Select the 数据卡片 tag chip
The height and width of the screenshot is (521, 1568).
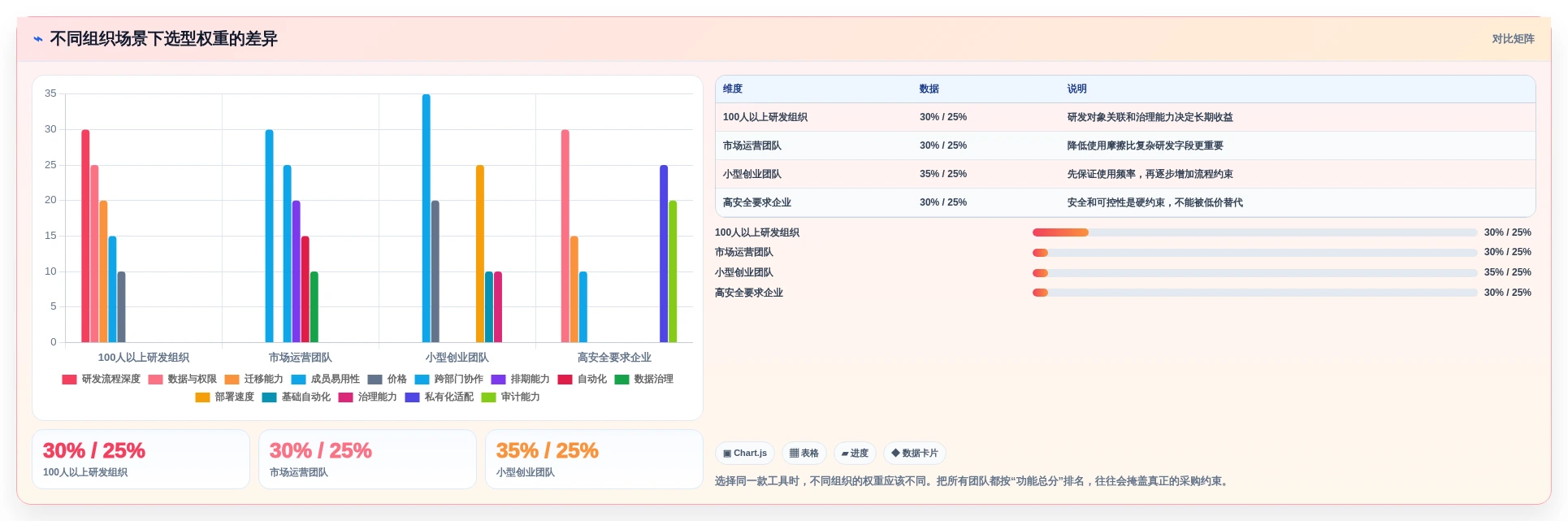[915, 454]
